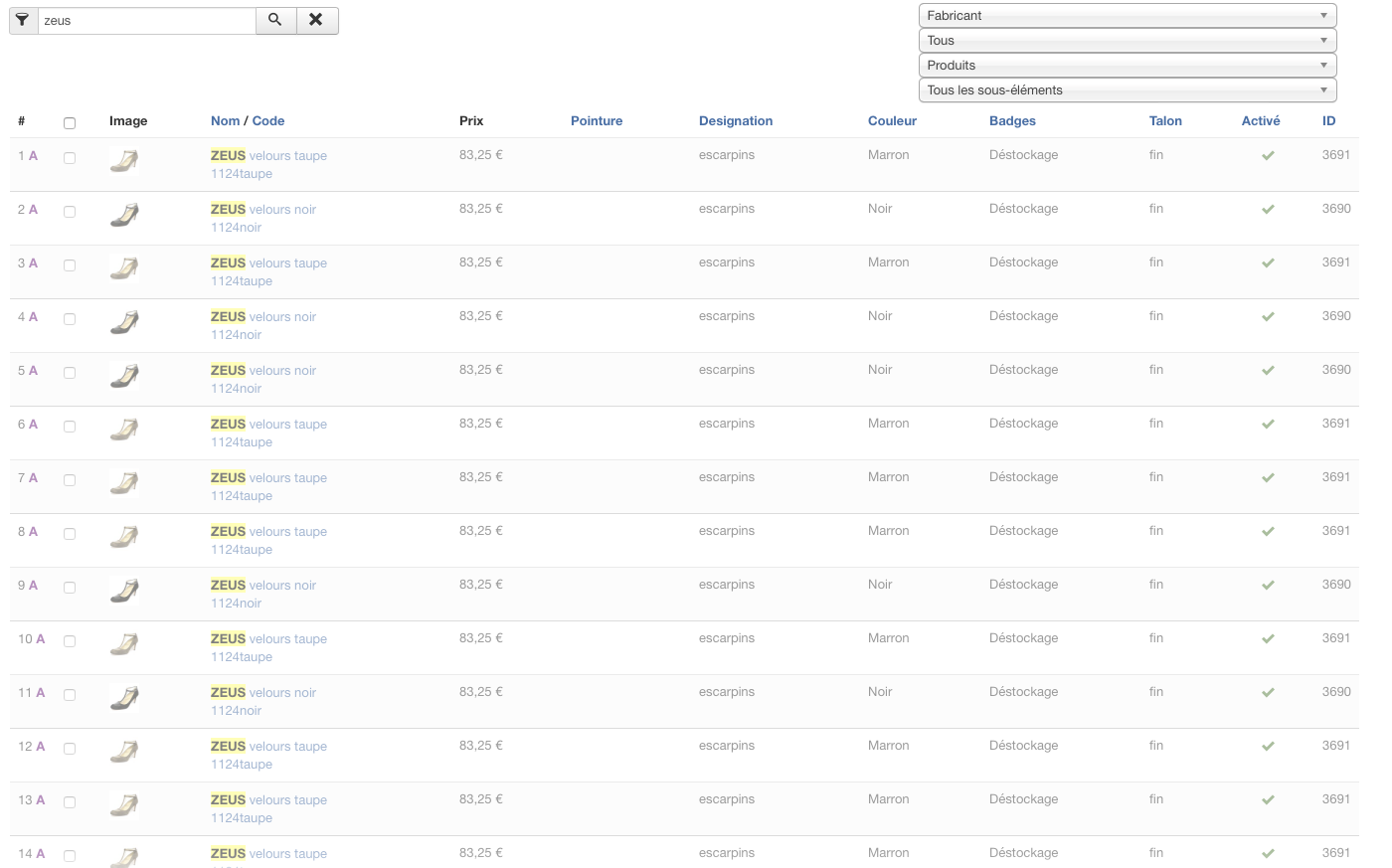Click the activated checkmark for row 9

pos(1268,586)
